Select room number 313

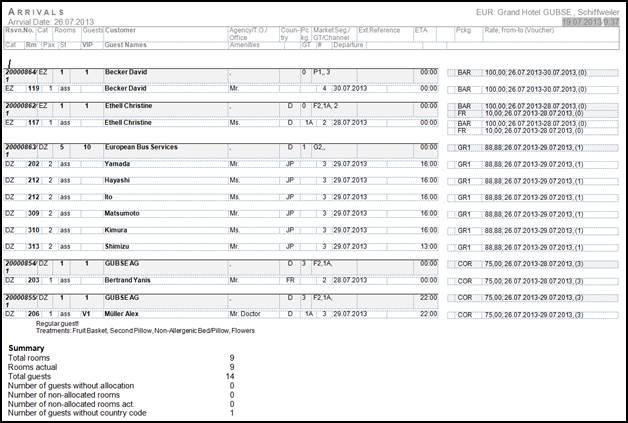pos(34,247)
